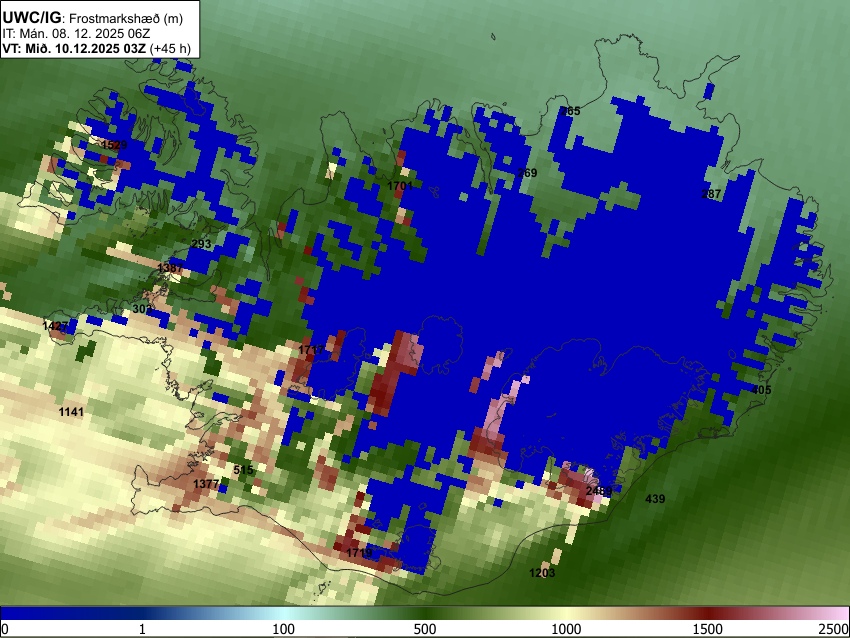Click the map value 265
The image size is (850, 638).
[570, 111]
